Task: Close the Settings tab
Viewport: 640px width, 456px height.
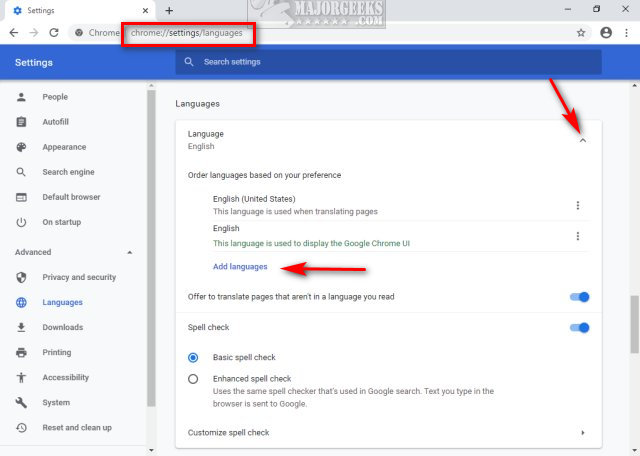Action: click(x=145, y=11)
